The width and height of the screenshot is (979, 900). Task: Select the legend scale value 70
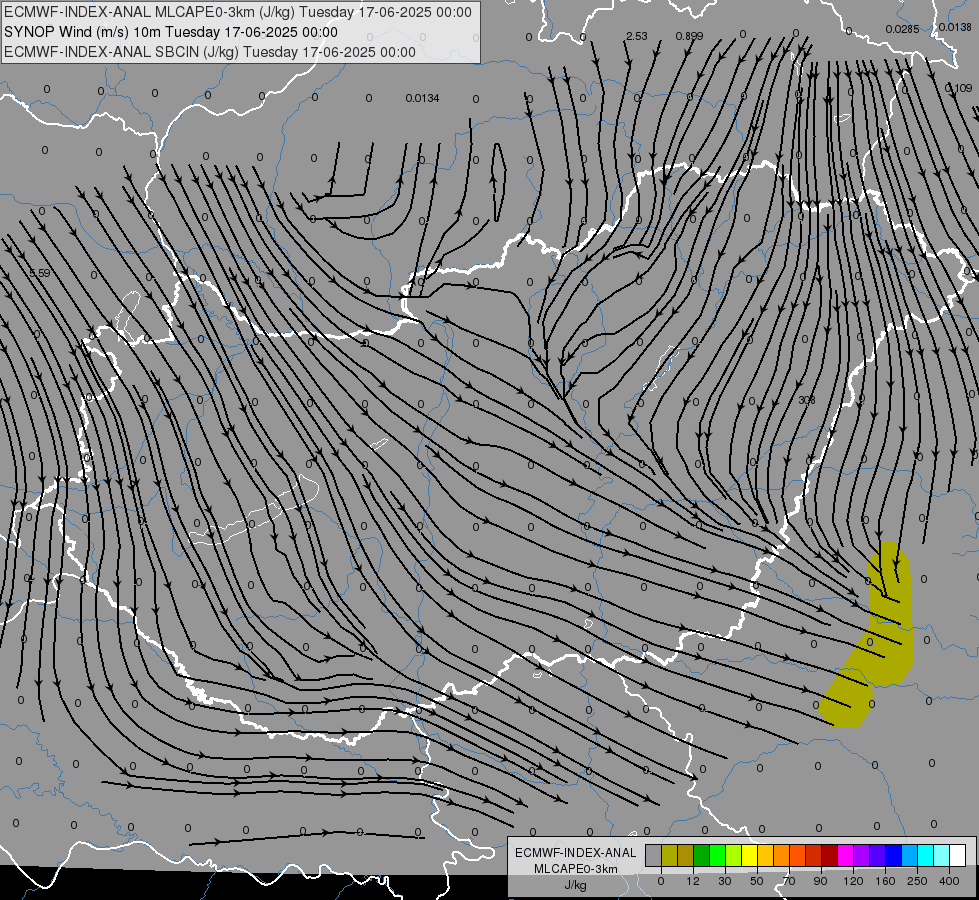tap(789, 881)
